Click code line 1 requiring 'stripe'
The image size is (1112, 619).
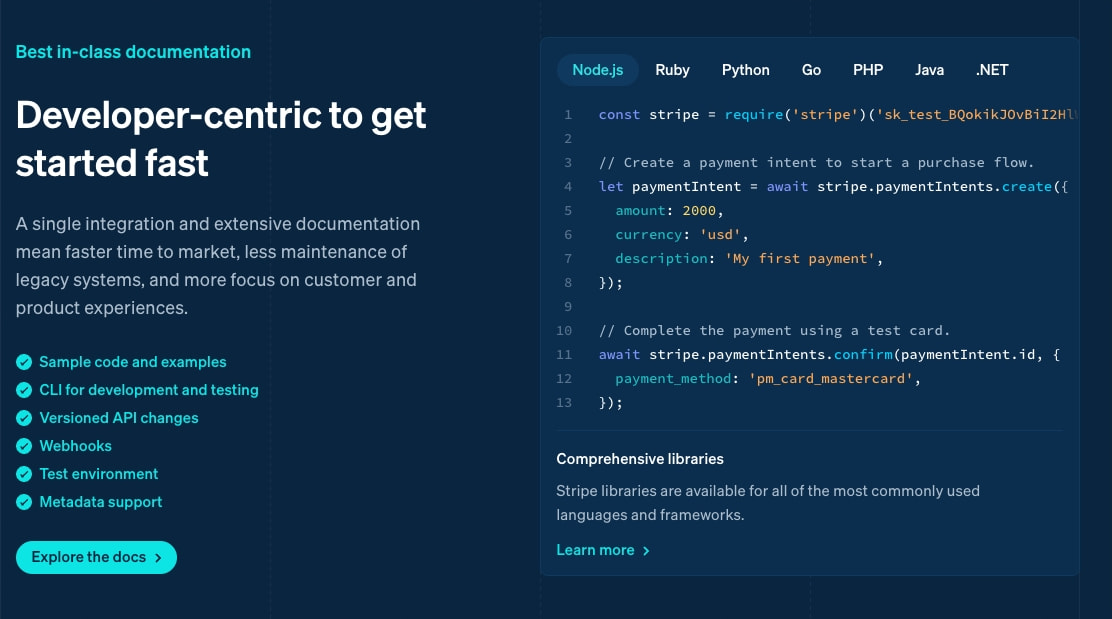(x=837, y=115)
